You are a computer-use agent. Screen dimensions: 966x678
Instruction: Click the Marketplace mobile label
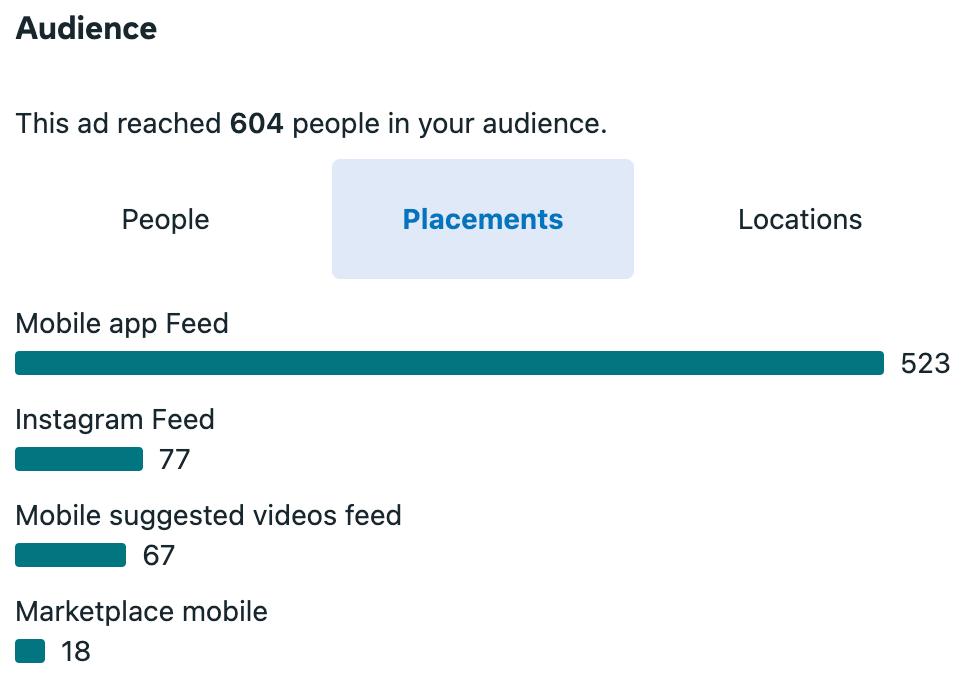coord(141,611)
